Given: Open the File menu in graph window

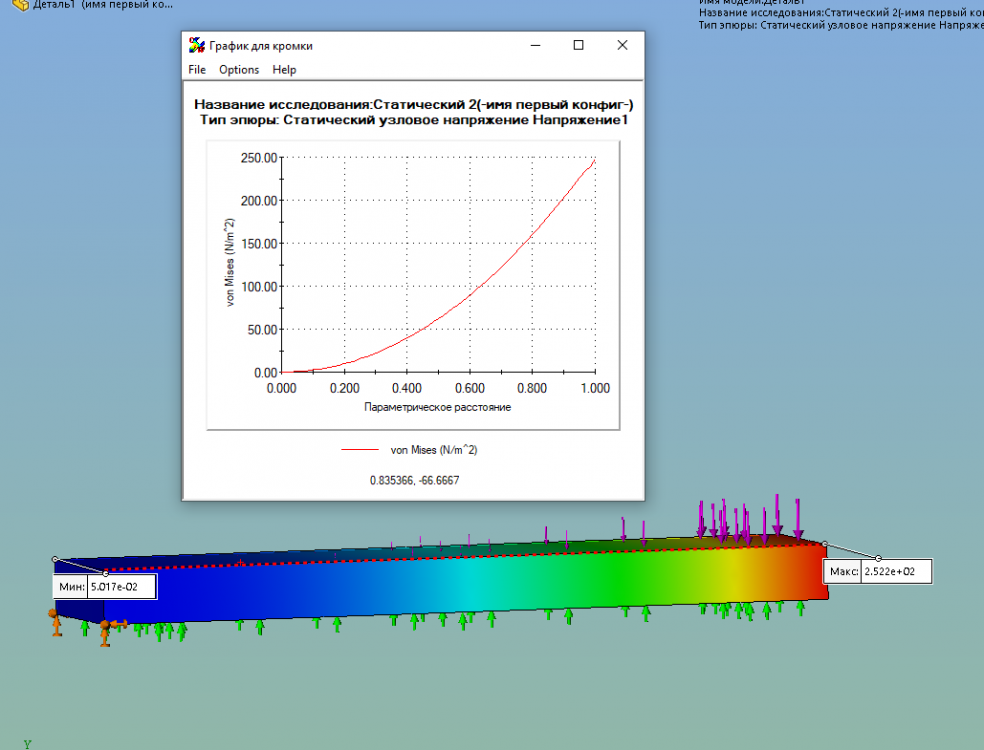Looking at the screenshot, I should [x=197, y=70].
